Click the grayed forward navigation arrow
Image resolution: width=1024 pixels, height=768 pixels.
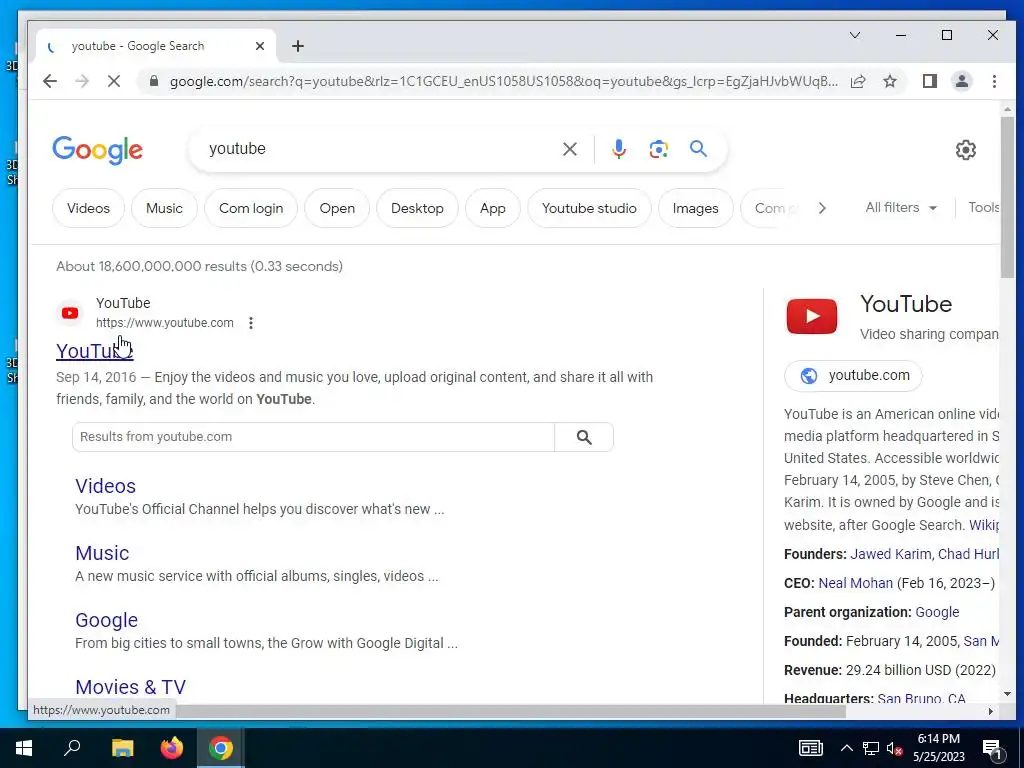(x=82, y=81)
